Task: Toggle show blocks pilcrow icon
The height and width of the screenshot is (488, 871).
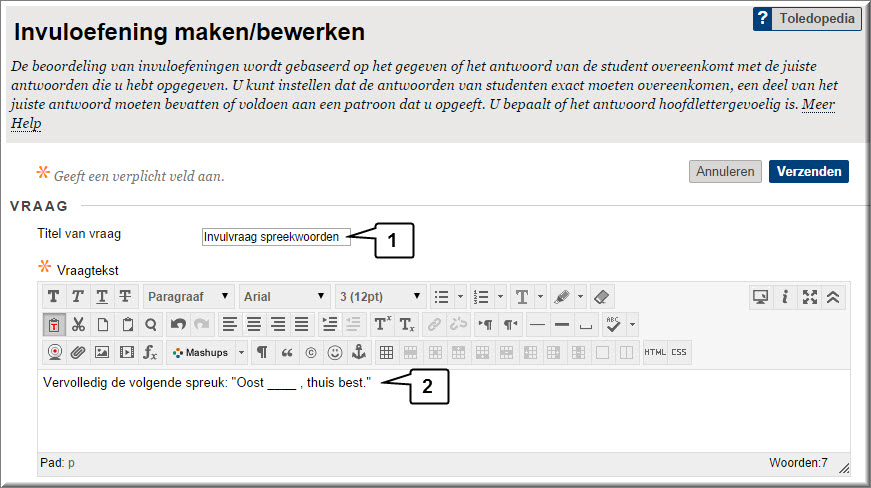Action: coord(262,352)
